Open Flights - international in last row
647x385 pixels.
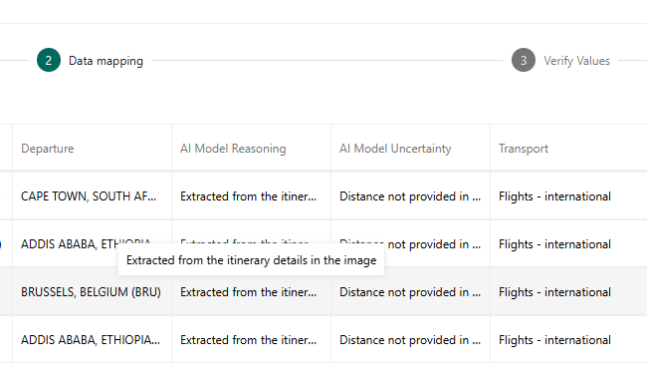click(x=555, y=340)
